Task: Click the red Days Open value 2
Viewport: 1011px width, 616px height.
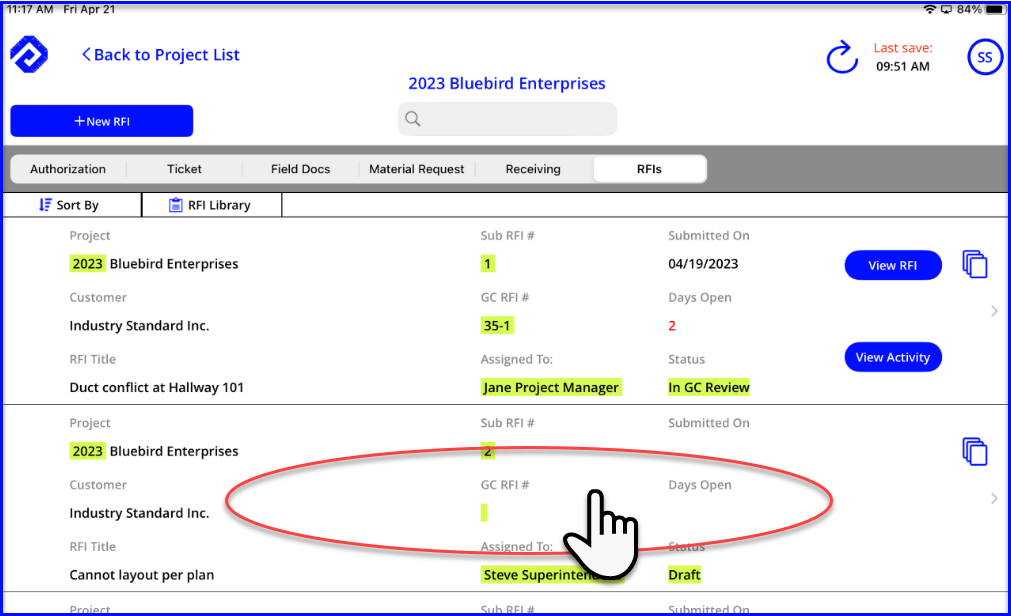Action: (672, 326)
